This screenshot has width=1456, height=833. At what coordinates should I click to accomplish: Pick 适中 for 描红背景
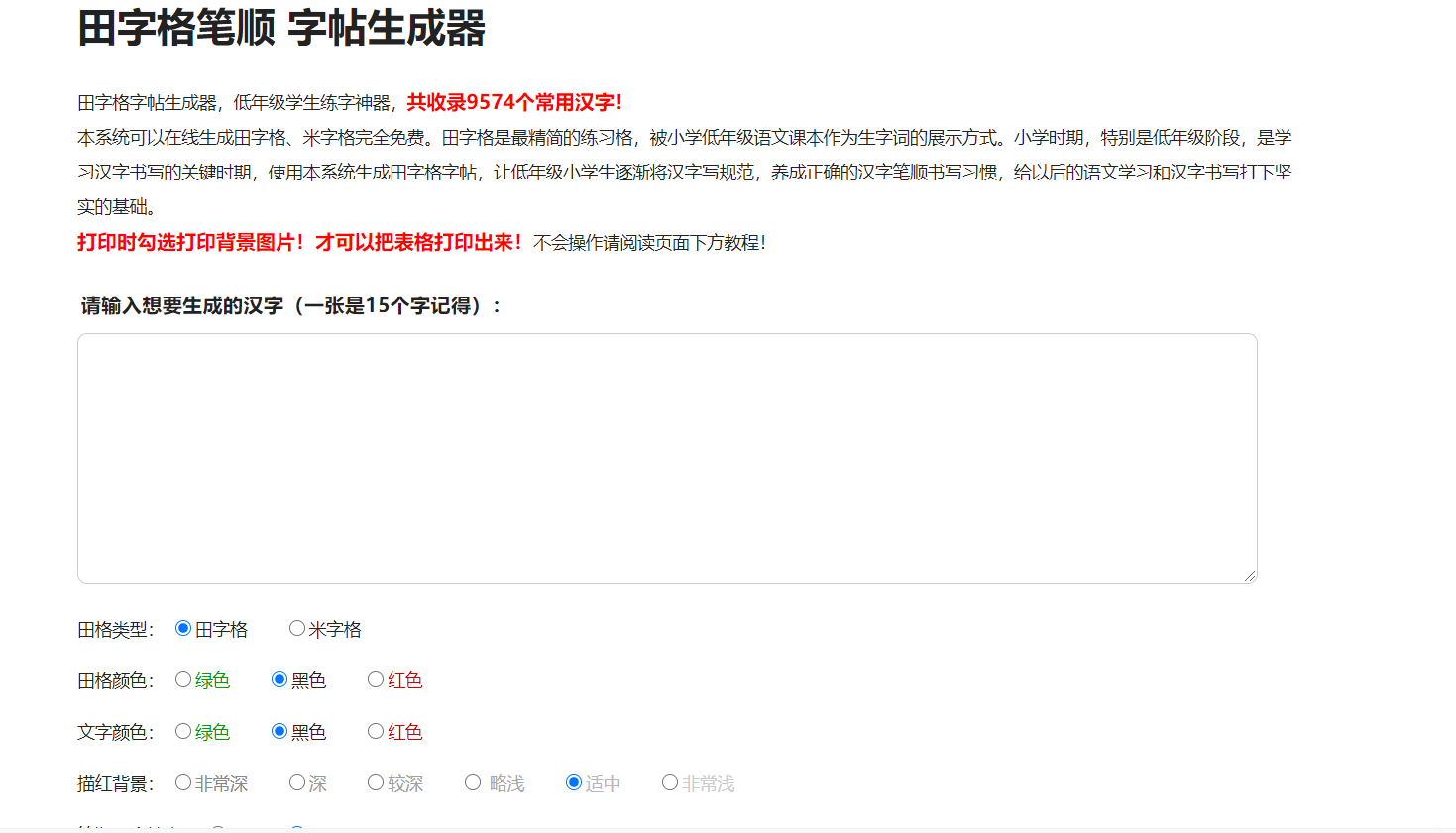(573, 782)
